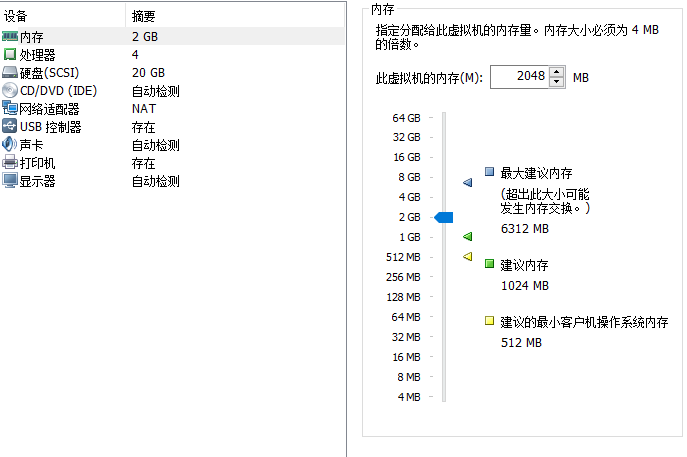The width and height of the screenshot is (687, 457).
Task: Increase memory with the spinner up arrow
Action: coord(556,72)
